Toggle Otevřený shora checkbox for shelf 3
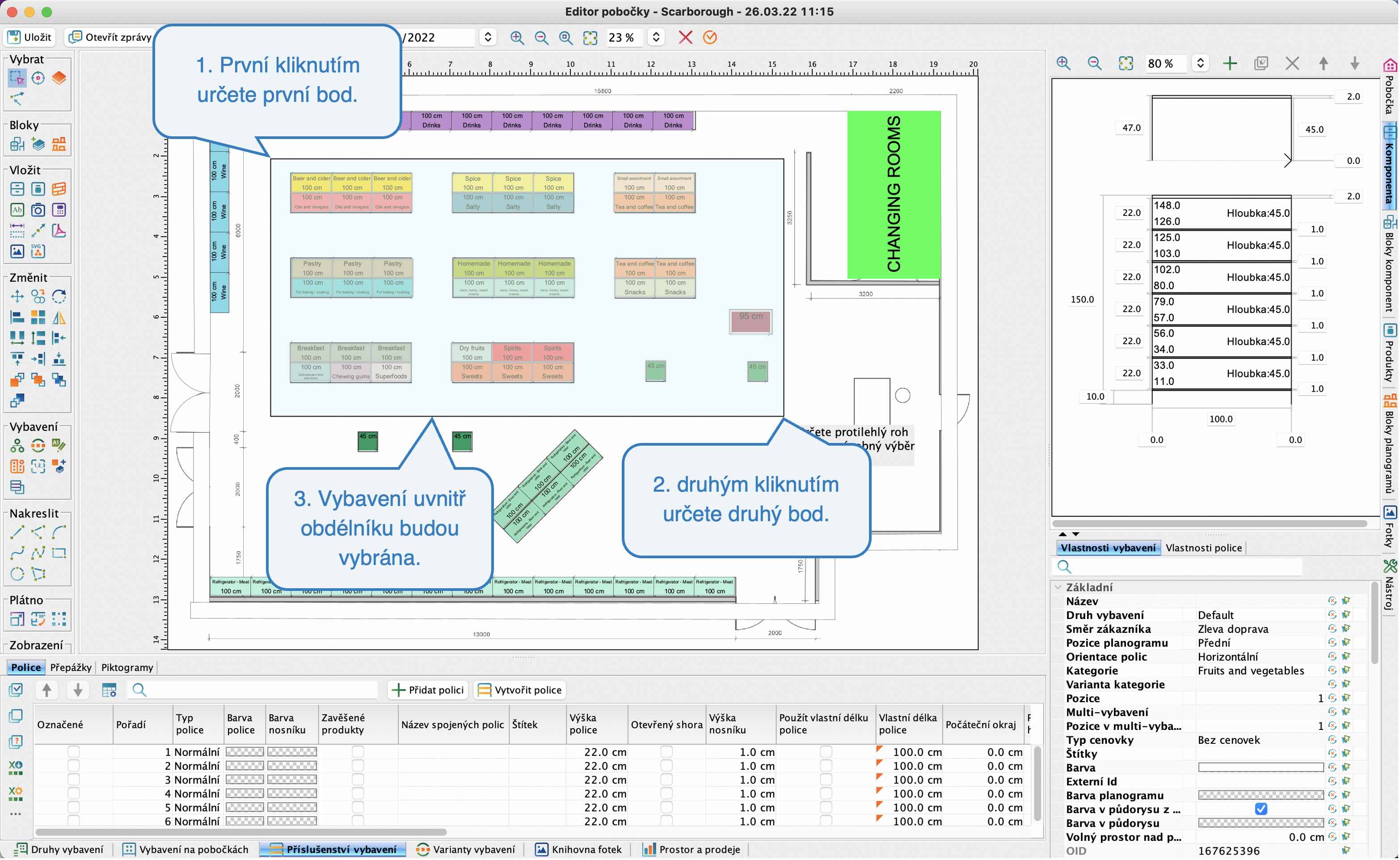Image resolution: width=1400 pixels, height=860 pixels. click(x=667, y=780)
